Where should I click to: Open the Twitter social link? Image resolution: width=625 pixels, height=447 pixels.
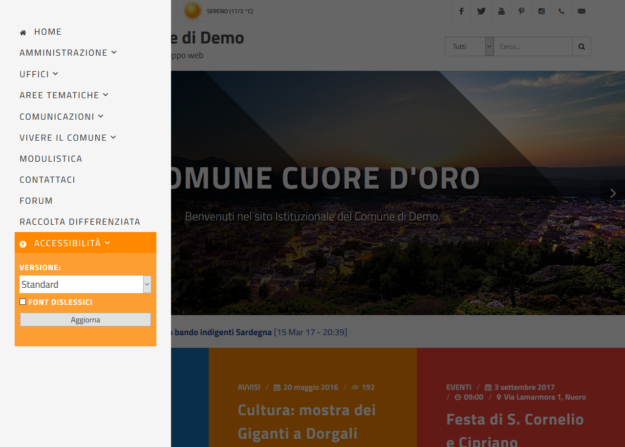pyautogui.click(x=481, y=11)
